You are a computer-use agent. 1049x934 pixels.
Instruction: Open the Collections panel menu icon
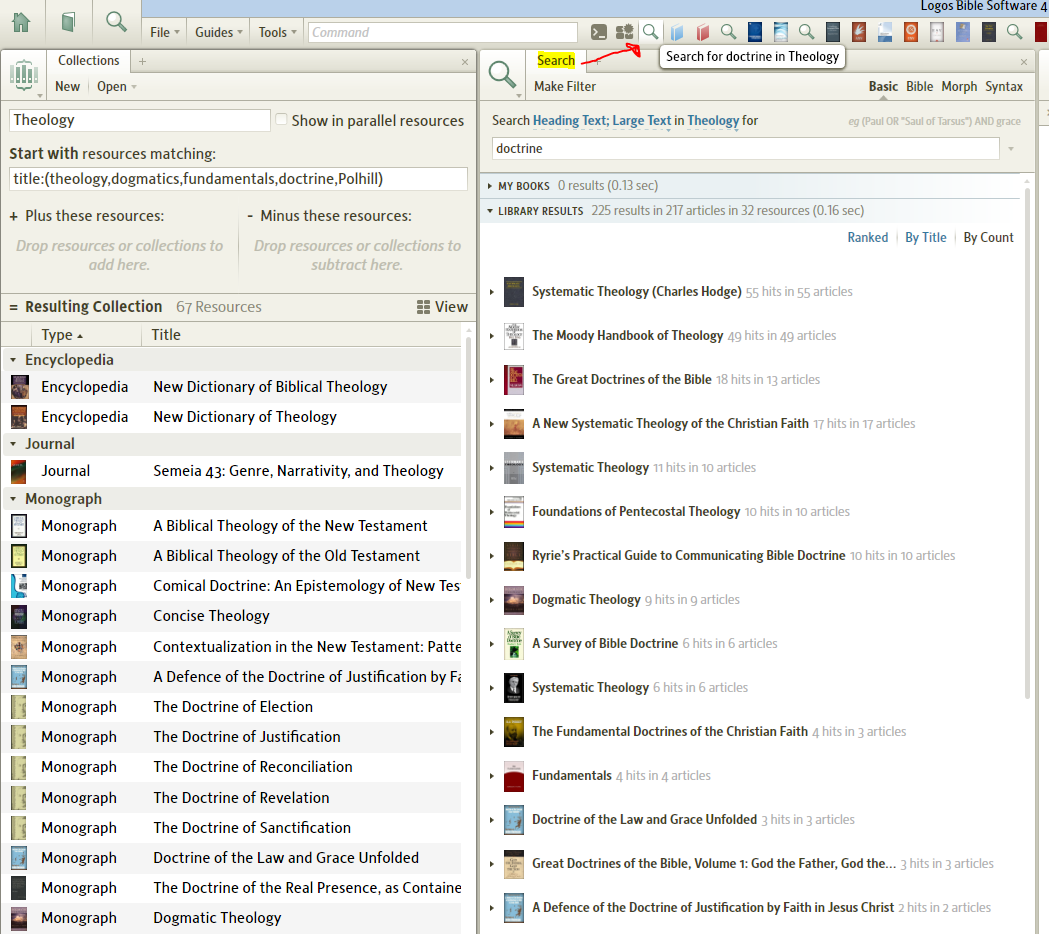pos(24,75)
